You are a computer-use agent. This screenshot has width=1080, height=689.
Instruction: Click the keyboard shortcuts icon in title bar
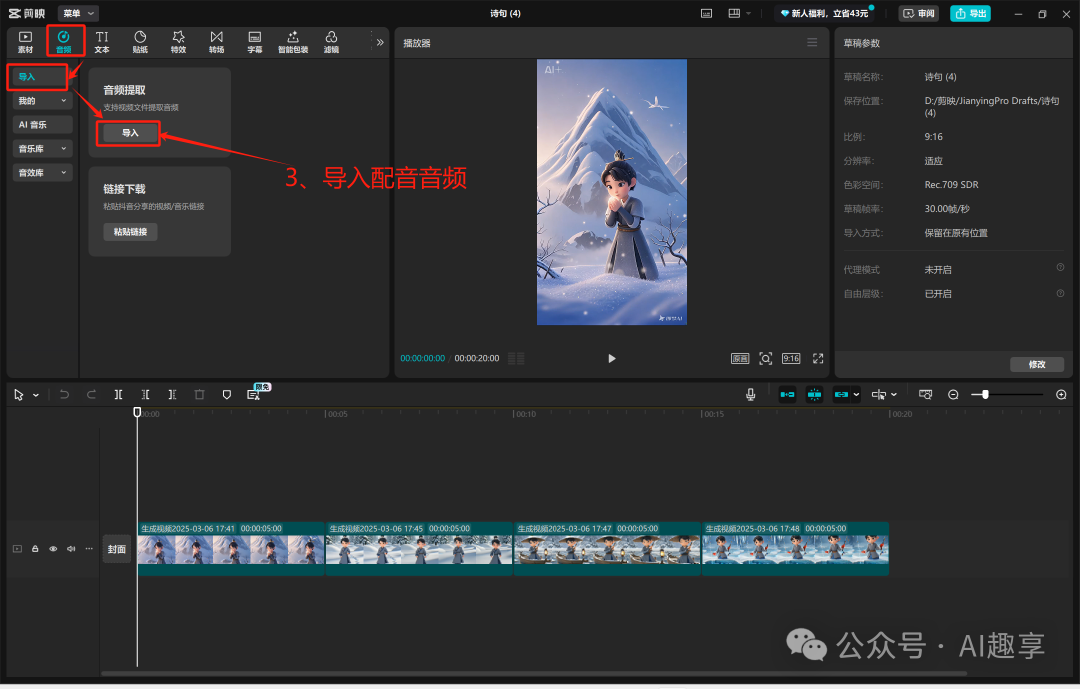pos(707,13)
